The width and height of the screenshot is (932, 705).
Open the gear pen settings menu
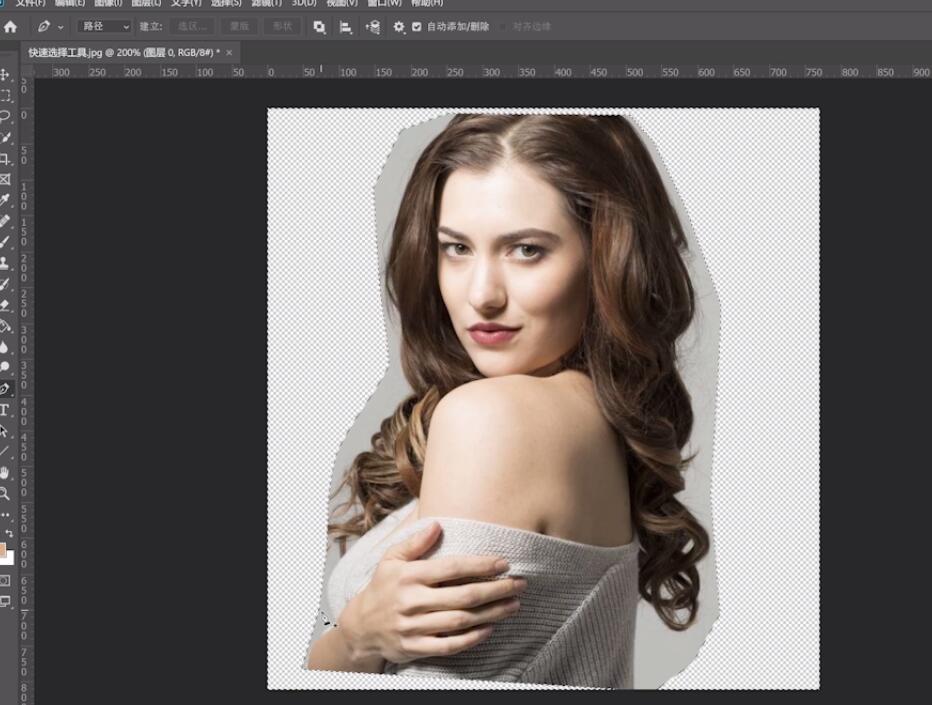coord(398,27)
